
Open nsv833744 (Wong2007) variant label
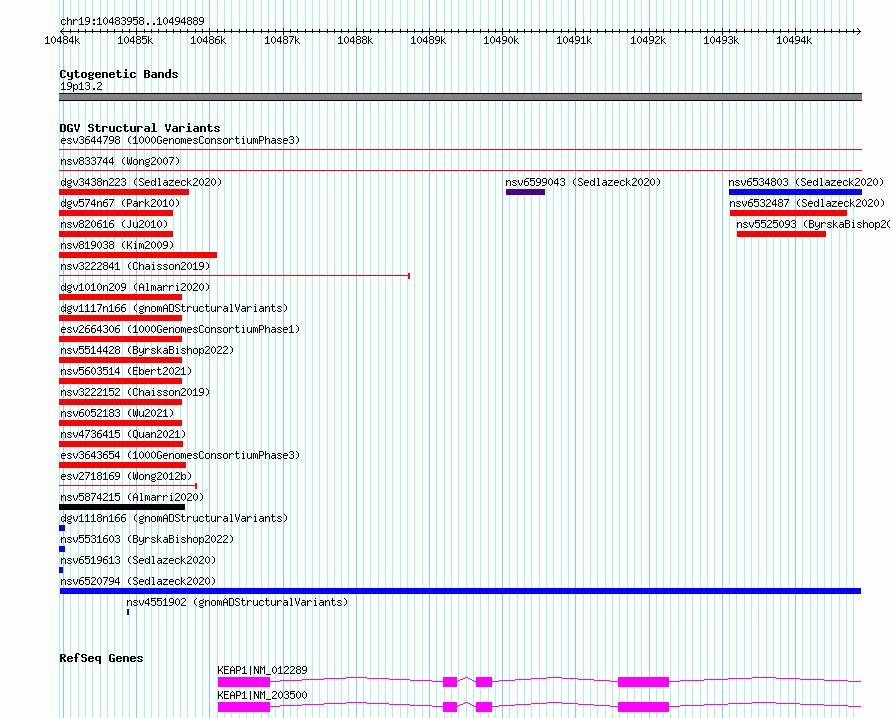tap(120, 161)
